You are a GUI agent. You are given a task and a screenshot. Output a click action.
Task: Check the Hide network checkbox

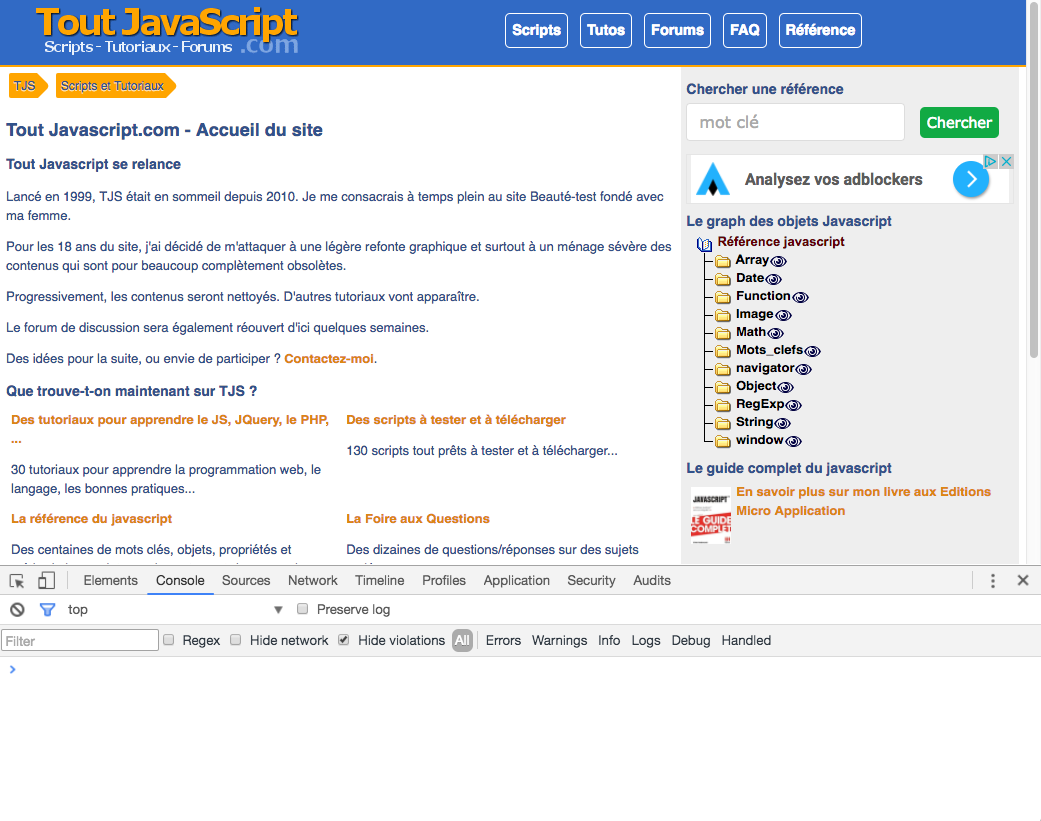pos(236,640)
